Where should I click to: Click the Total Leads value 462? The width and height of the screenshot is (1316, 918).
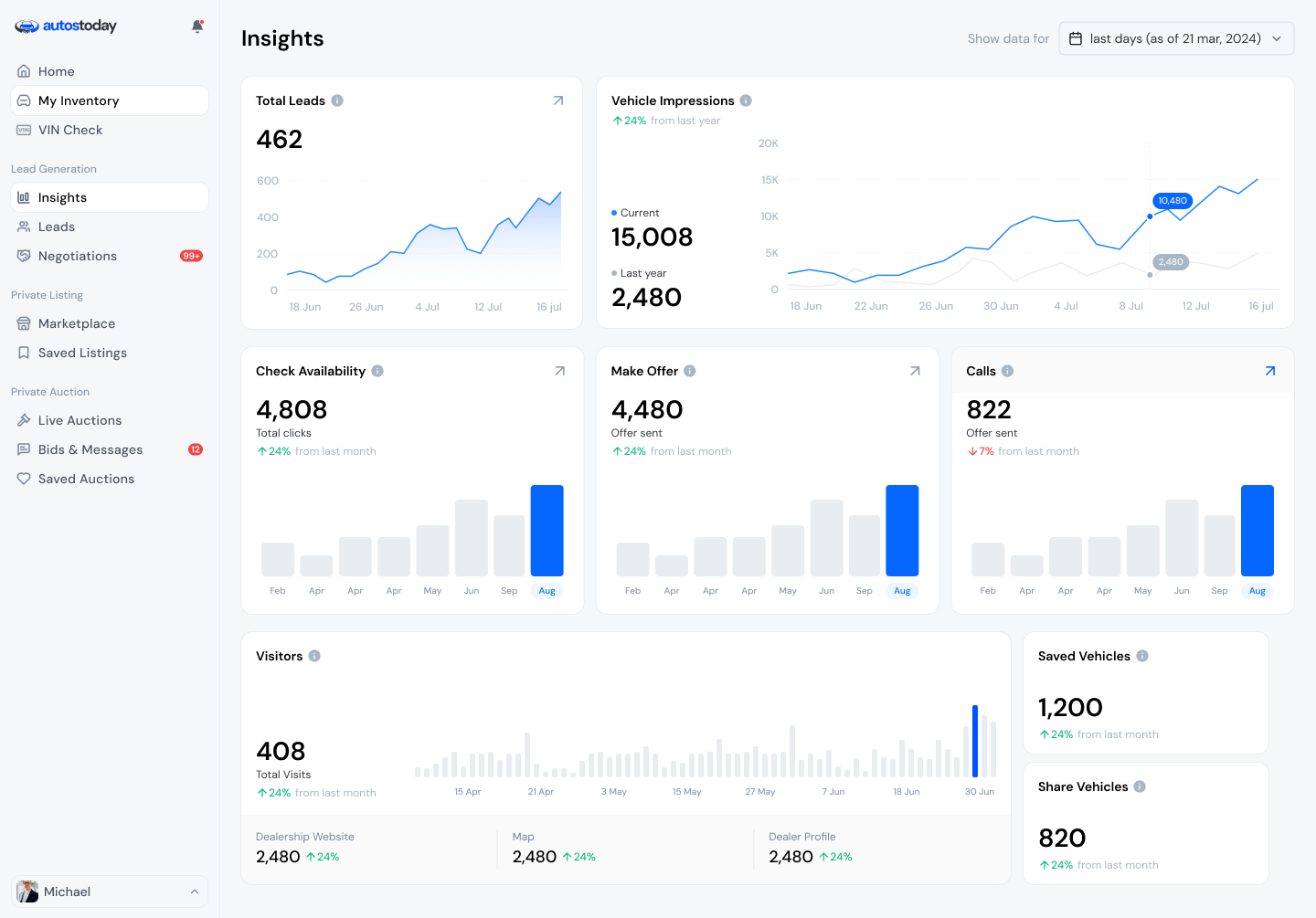tap(280, 140)
